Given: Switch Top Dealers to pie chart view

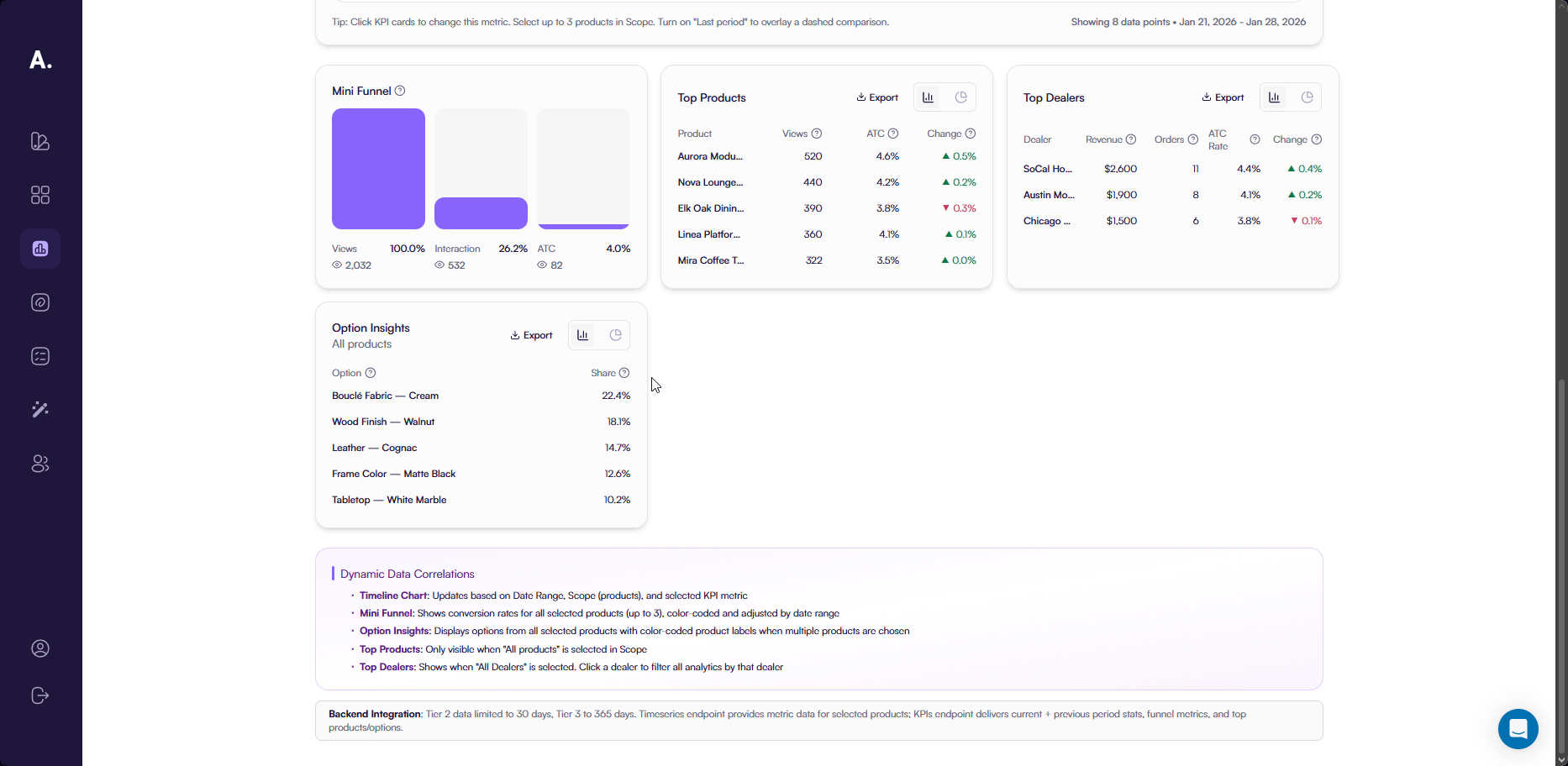Looking at the screenshot, I should point(1307,97).
